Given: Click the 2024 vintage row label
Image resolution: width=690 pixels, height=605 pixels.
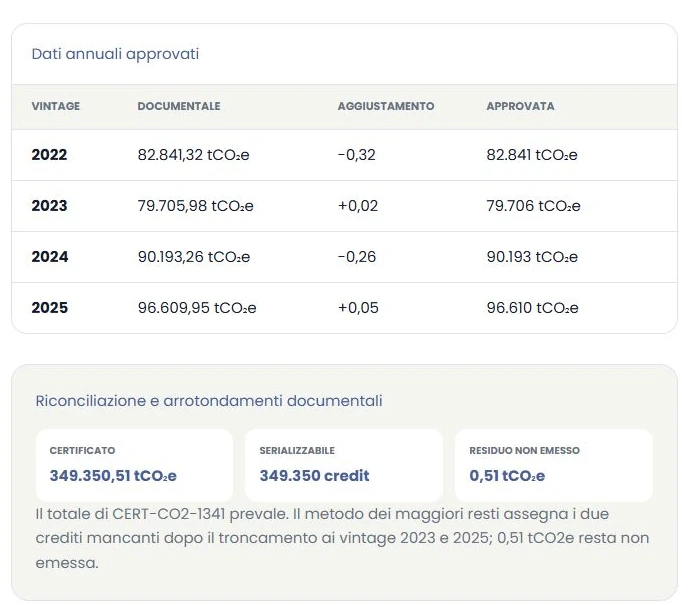Looking at the screenshot, I should point(50,257).
